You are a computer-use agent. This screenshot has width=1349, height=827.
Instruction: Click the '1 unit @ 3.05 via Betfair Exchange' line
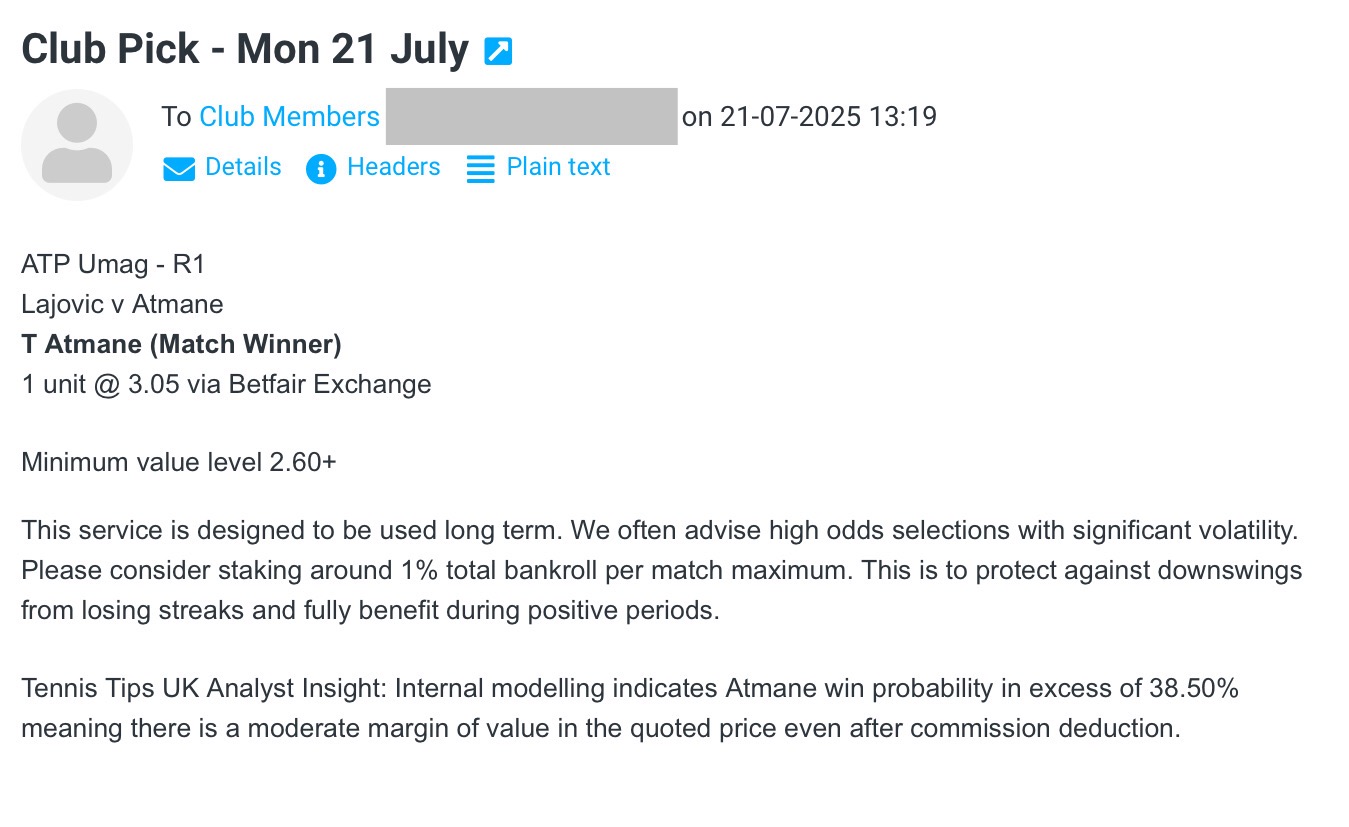pyautogui.click(x=226, y=384)
